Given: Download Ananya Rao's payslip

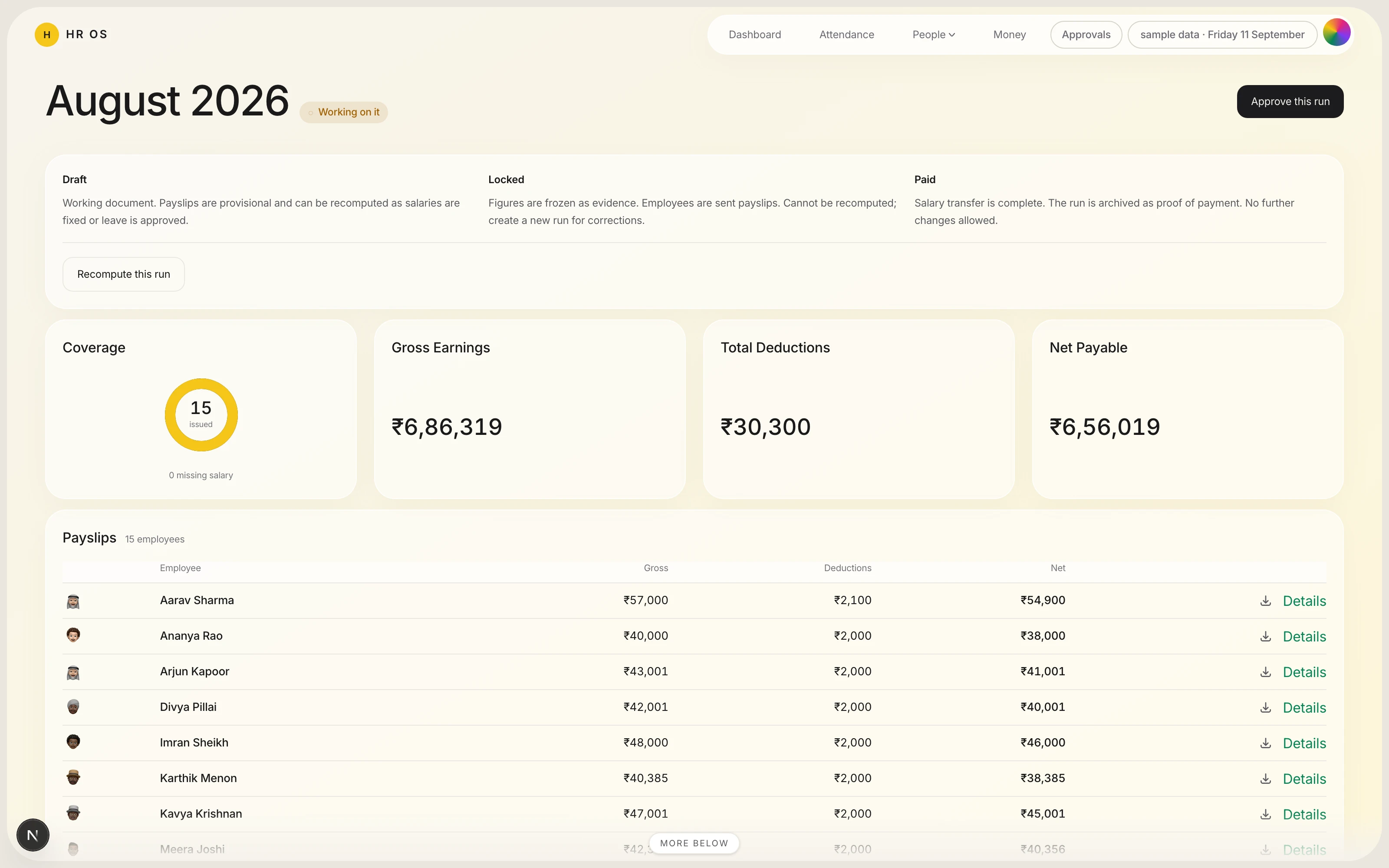Looking at the screenshot, I should (1265, 637).
